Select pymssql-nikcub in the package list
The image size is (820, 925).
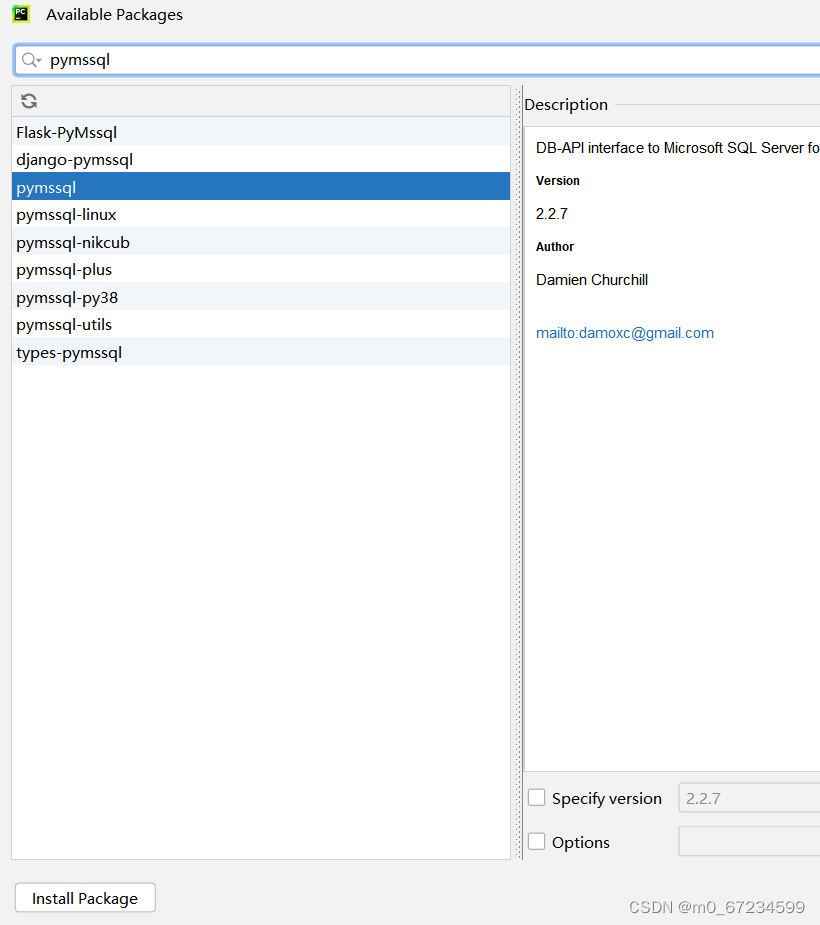pos(261,242)
